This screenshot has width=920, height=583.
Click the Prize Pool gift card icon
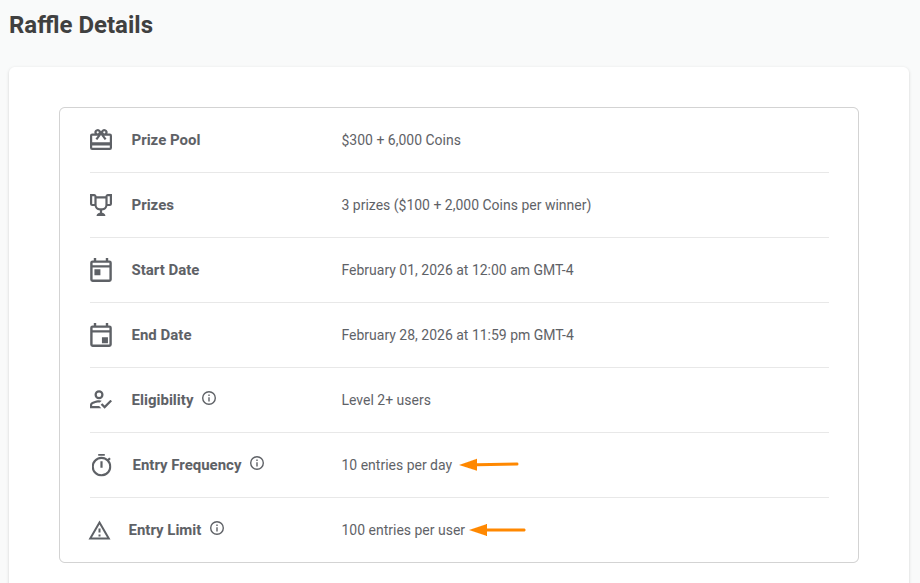coord(101,140)
